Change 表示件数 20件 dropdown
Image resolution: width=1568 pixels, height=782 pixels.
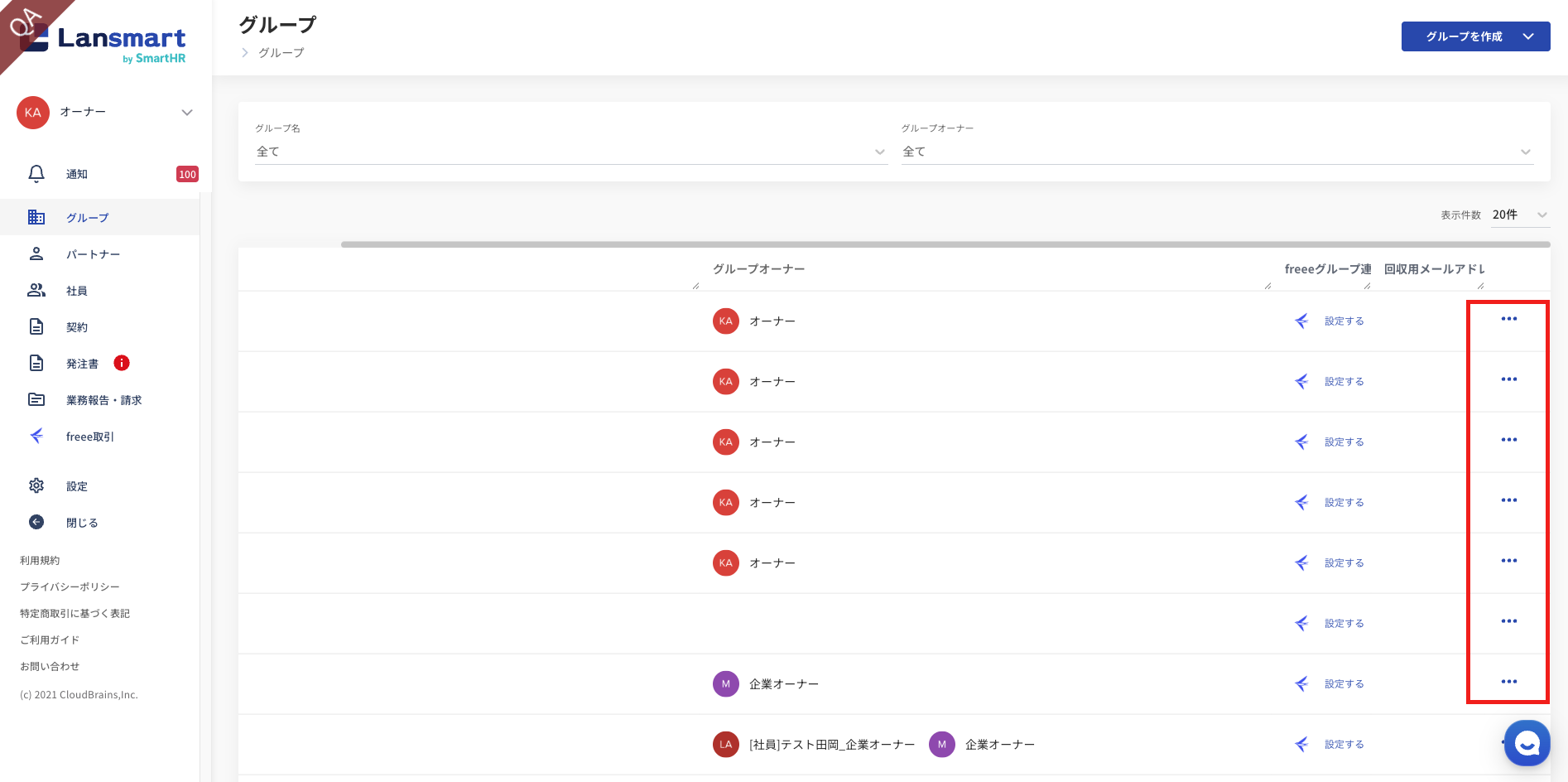(x=1519, y=215)
